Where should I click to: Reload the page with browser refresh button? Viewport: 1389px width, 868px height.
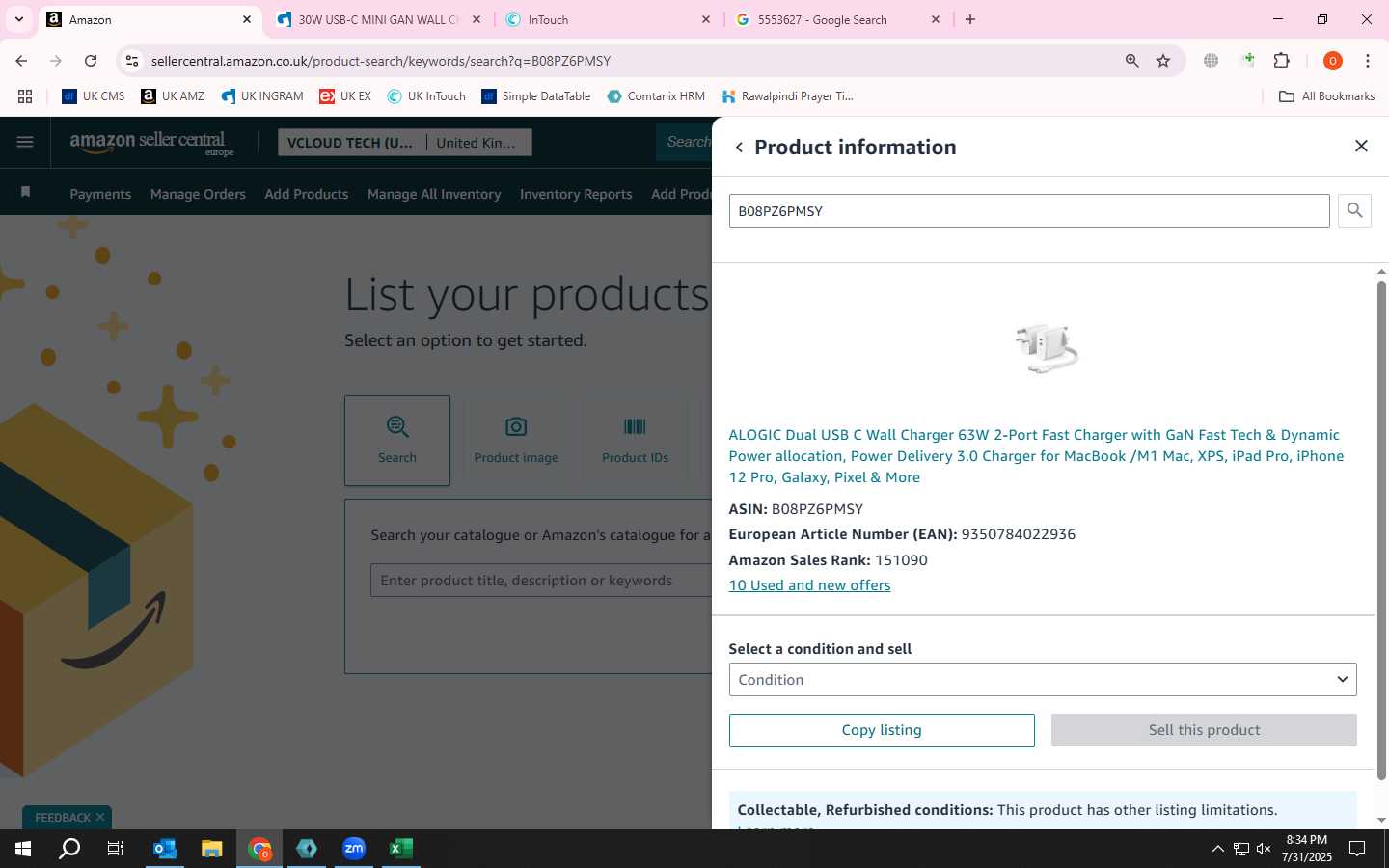coord(91,61)
